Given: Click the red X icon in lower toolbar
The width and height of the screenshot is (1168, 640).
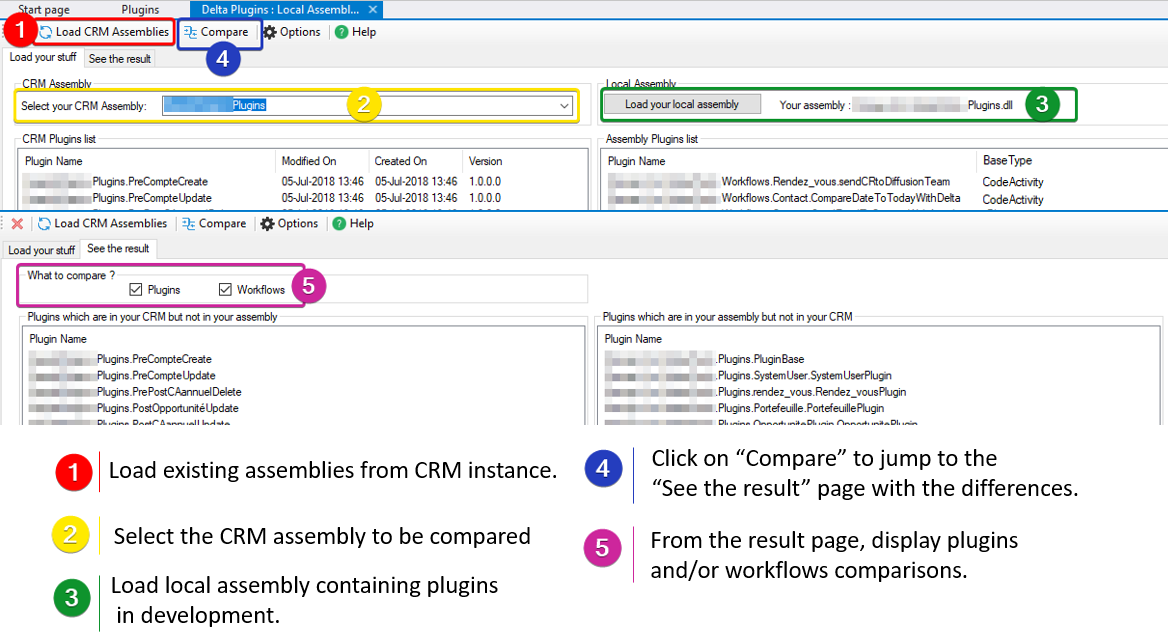Looking at the screenshot, I should coord(17,224).
